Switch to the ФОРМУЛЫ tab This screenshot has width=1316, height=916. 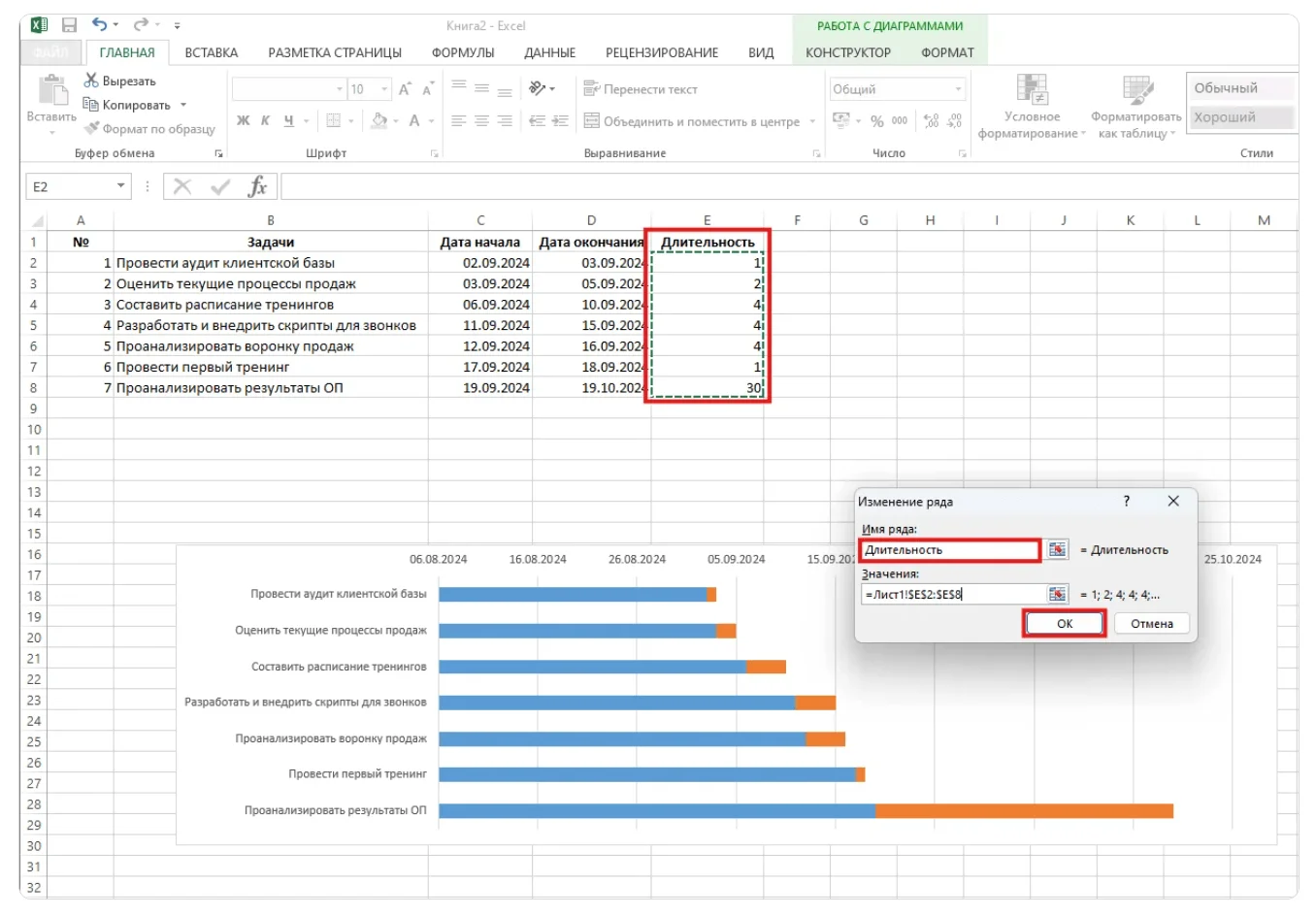point(463,52)
